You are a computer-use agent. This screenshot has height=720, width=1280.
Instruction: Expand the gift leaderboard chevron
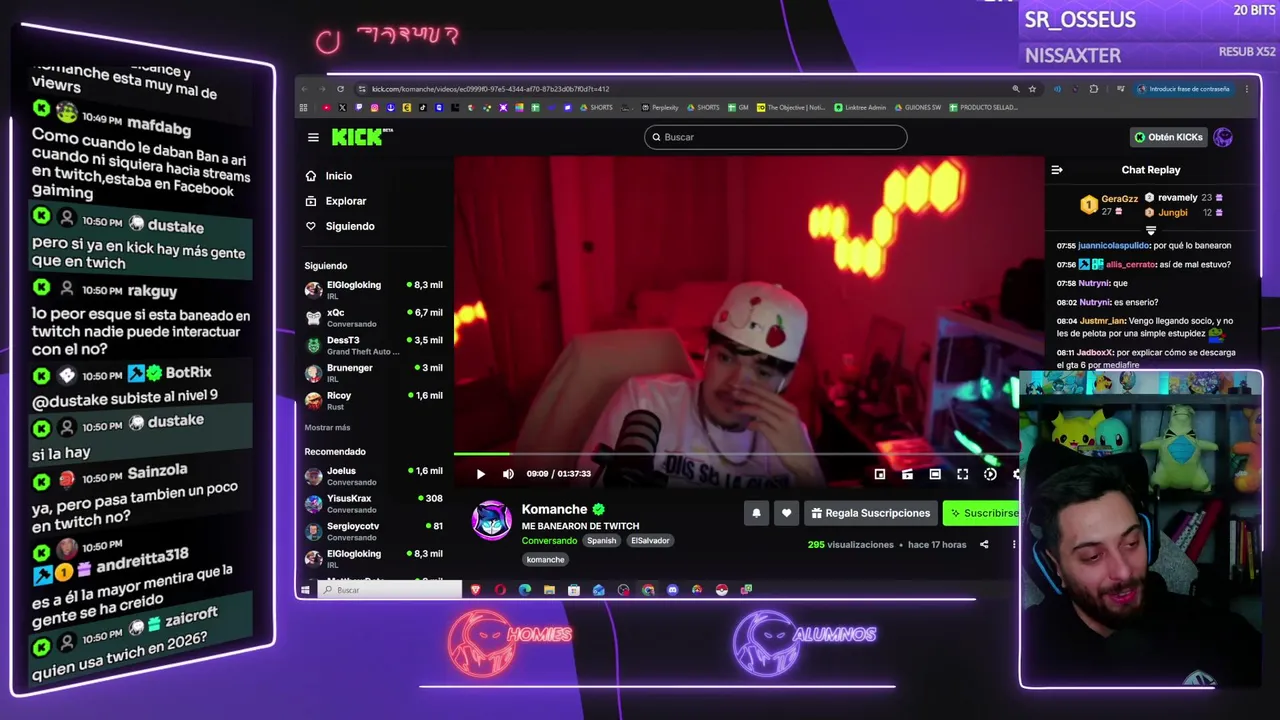[x=1151, y=231]
